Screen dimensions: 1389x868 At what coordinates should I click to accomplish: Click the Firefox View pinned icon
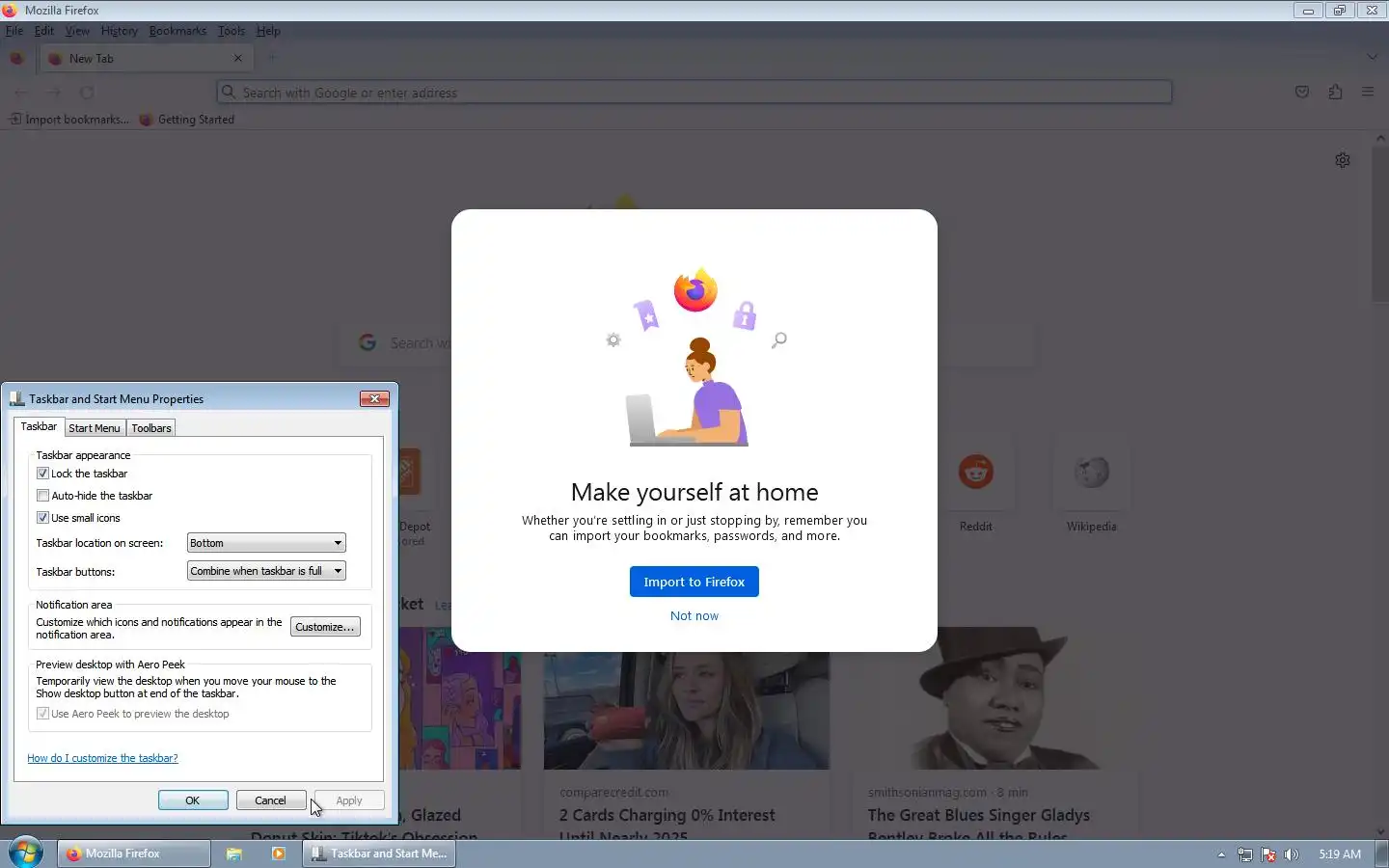pos(16,58)
